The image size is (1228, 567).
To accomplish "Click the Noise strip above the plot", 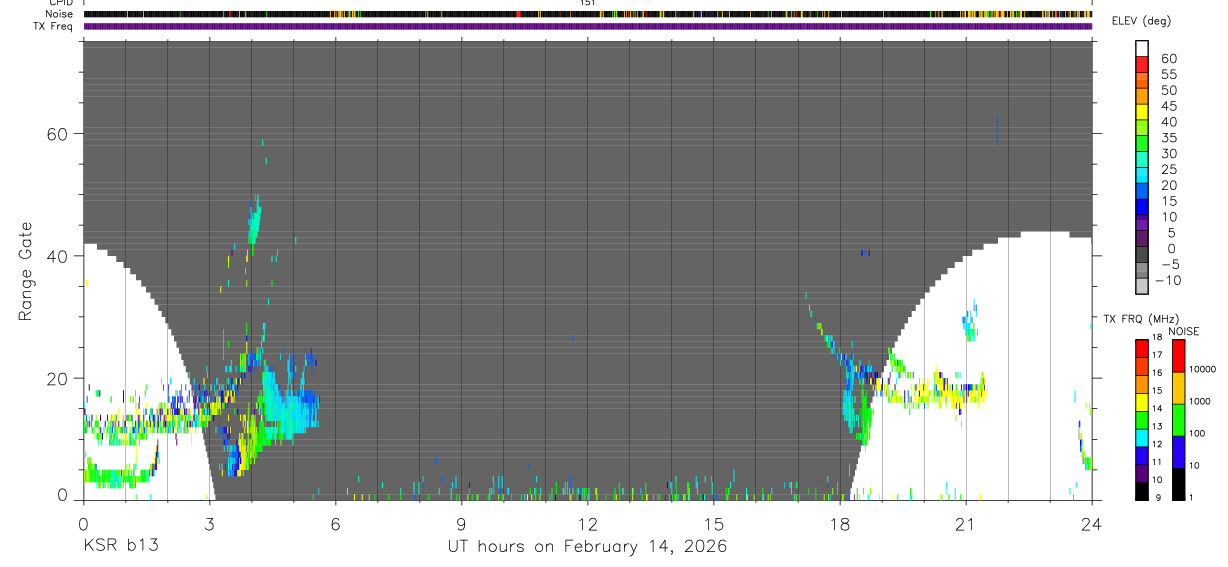I will click(x=588, y=15).
